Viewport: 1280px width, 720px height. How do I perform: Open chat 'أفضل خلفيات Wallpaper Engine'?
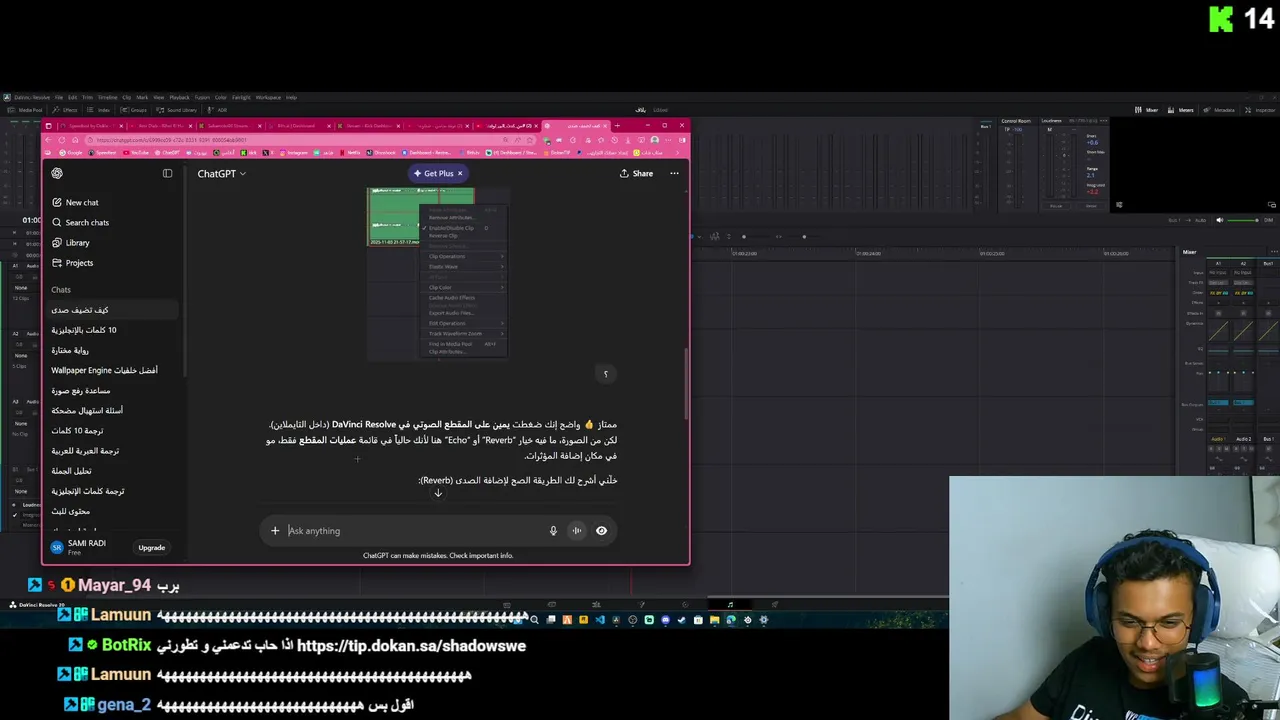tap(104, 370)
